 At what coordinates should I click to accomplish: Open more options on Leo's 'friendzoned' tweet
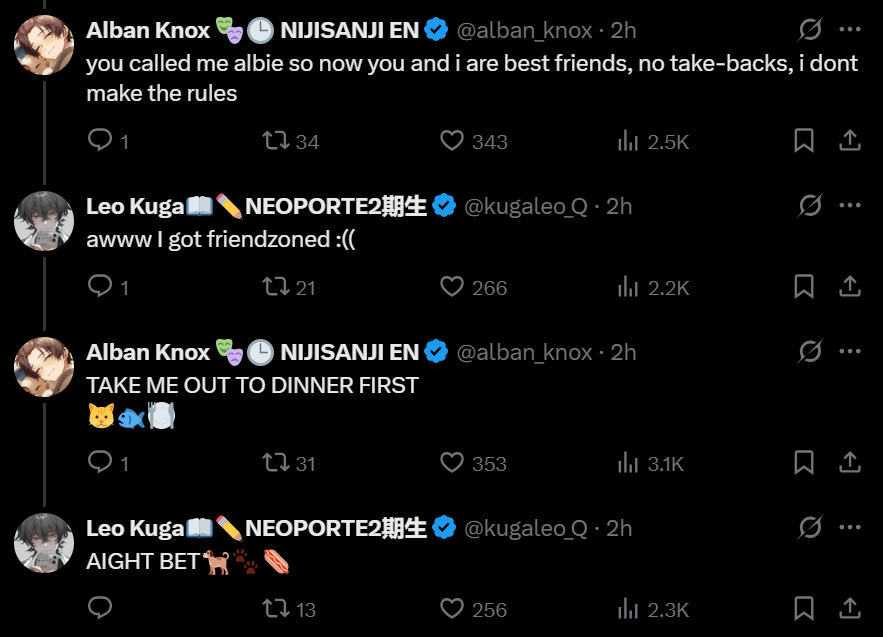point(850,206)
